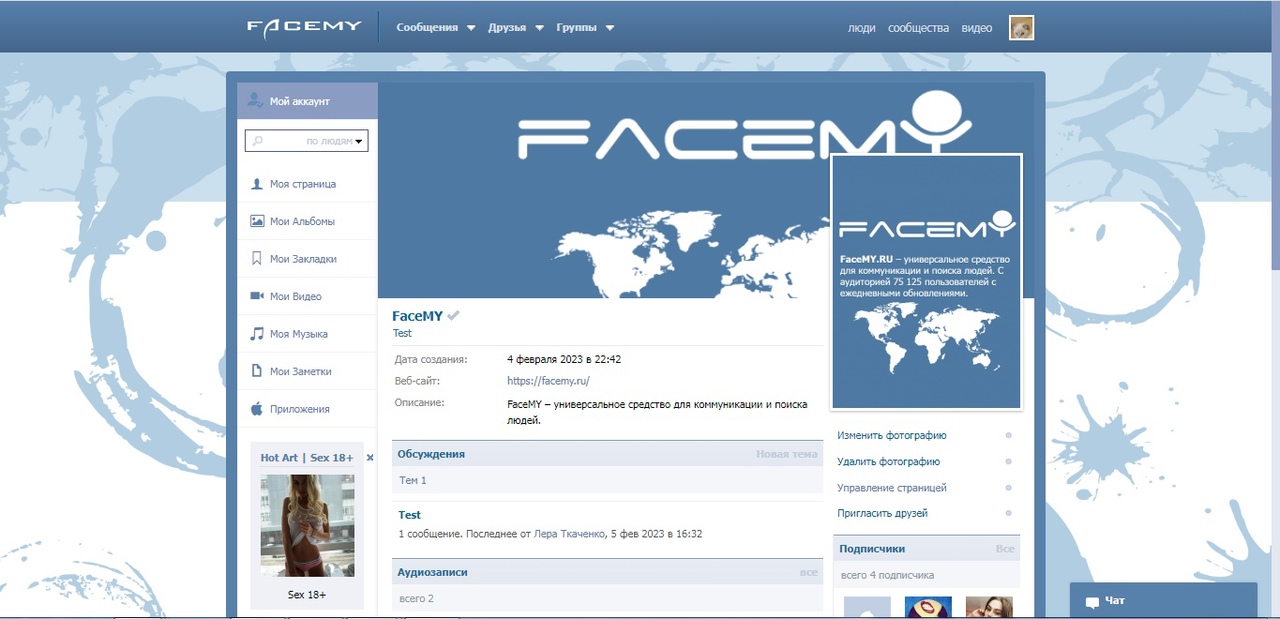Open the по людям search filter dropdown
1280x619 pixels.
click(x=359, y=142)
